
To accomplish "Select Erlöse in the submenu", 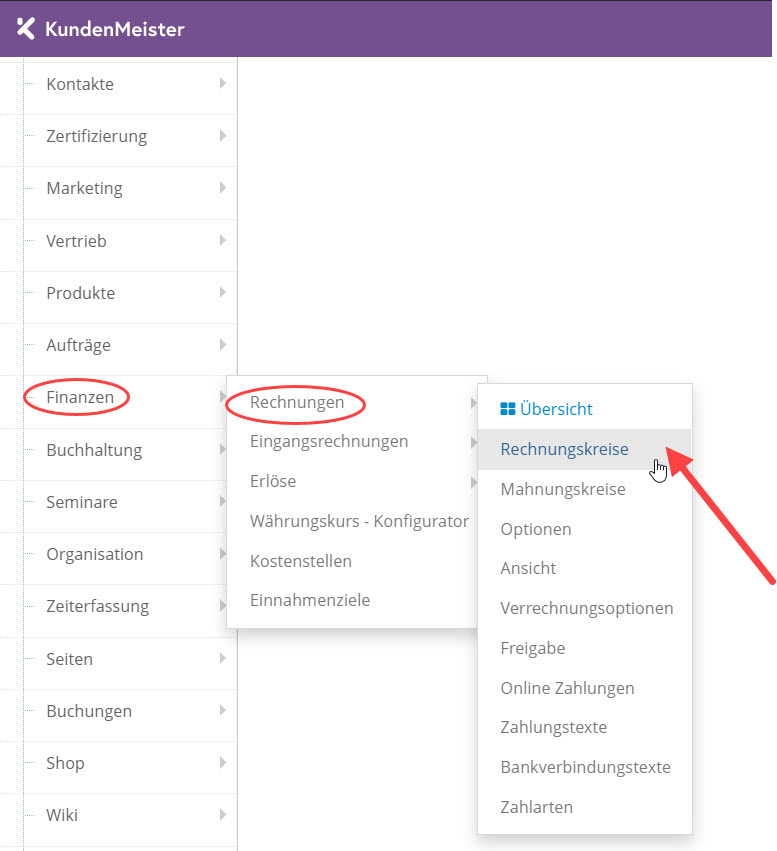I will (273, 481).
